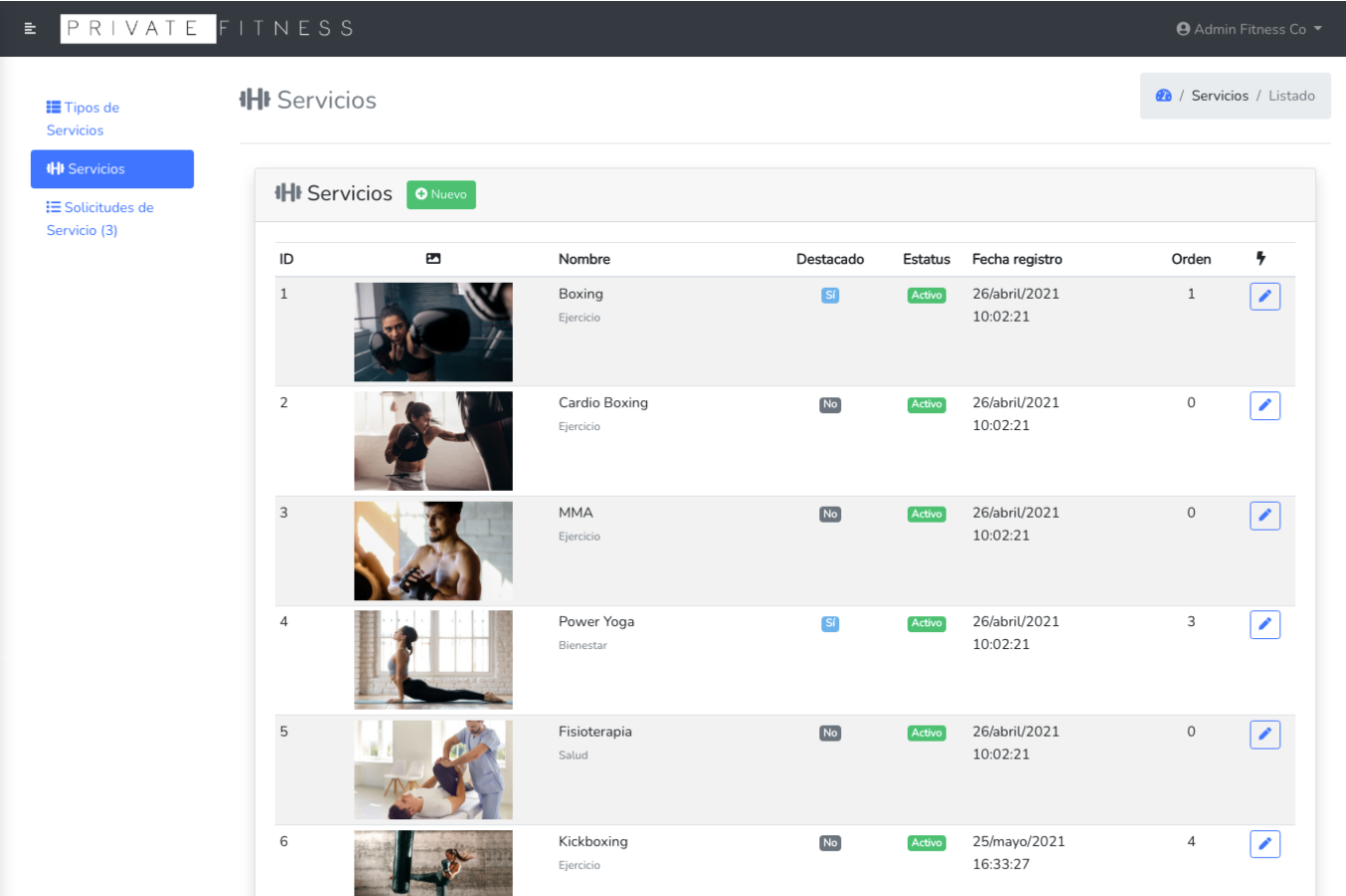This screenshot has height=896, width=1346.
Task: Edit the Cardio Boxing service pencil icon
Action: click(x=1264, y=406)
